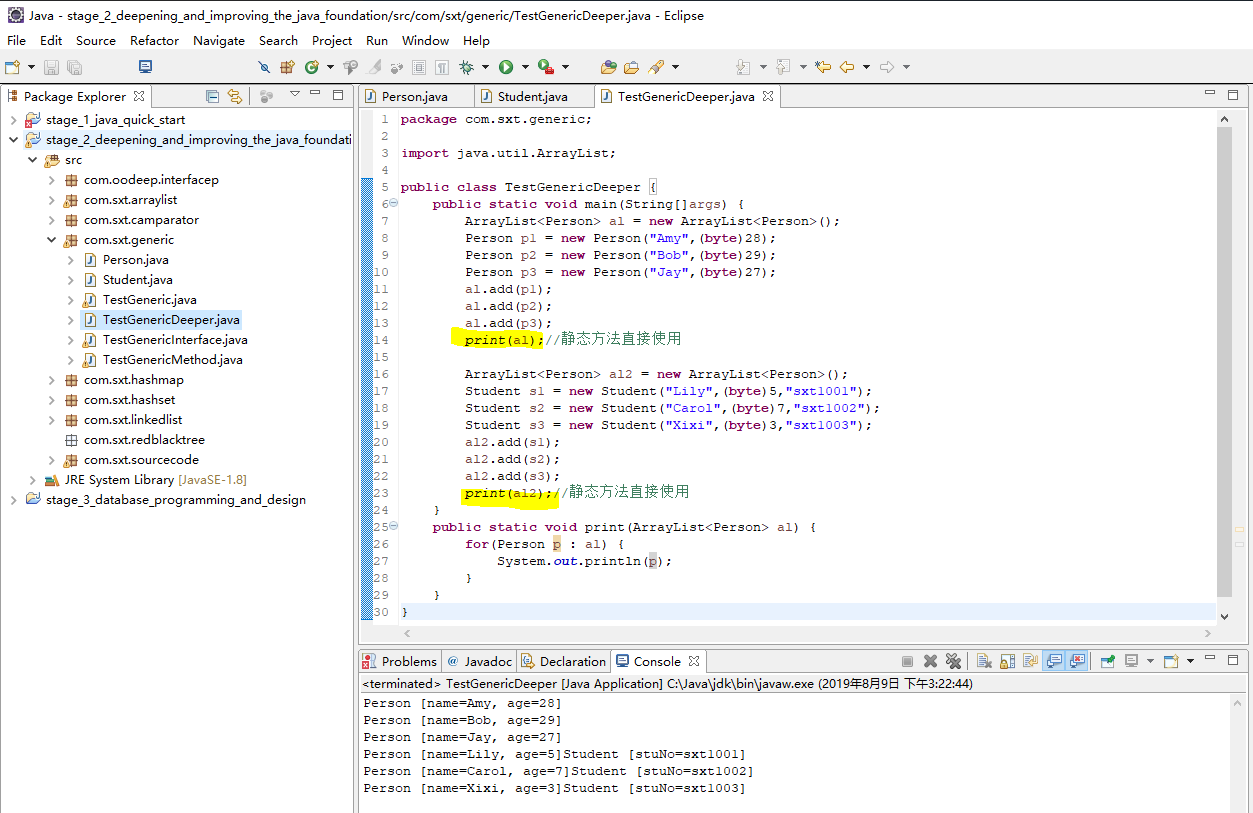Screen dimensions: 1253x813
Task: Click the Debug bug icon
Action: point(466,67)
